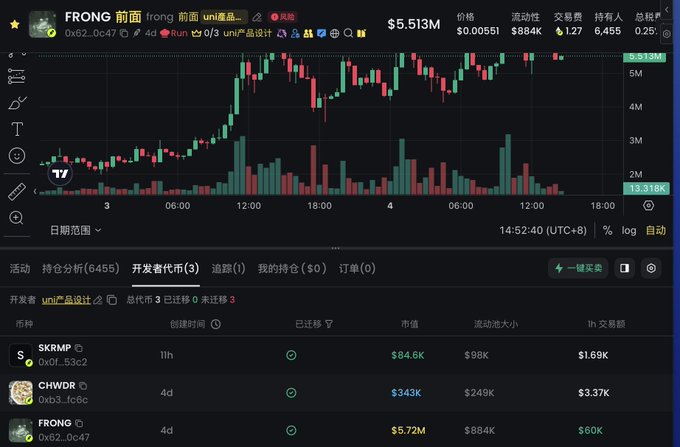Viewport: 680px width, 447px height.
Task: Open the FRONG token in table
Action: [x=336, y=430]
